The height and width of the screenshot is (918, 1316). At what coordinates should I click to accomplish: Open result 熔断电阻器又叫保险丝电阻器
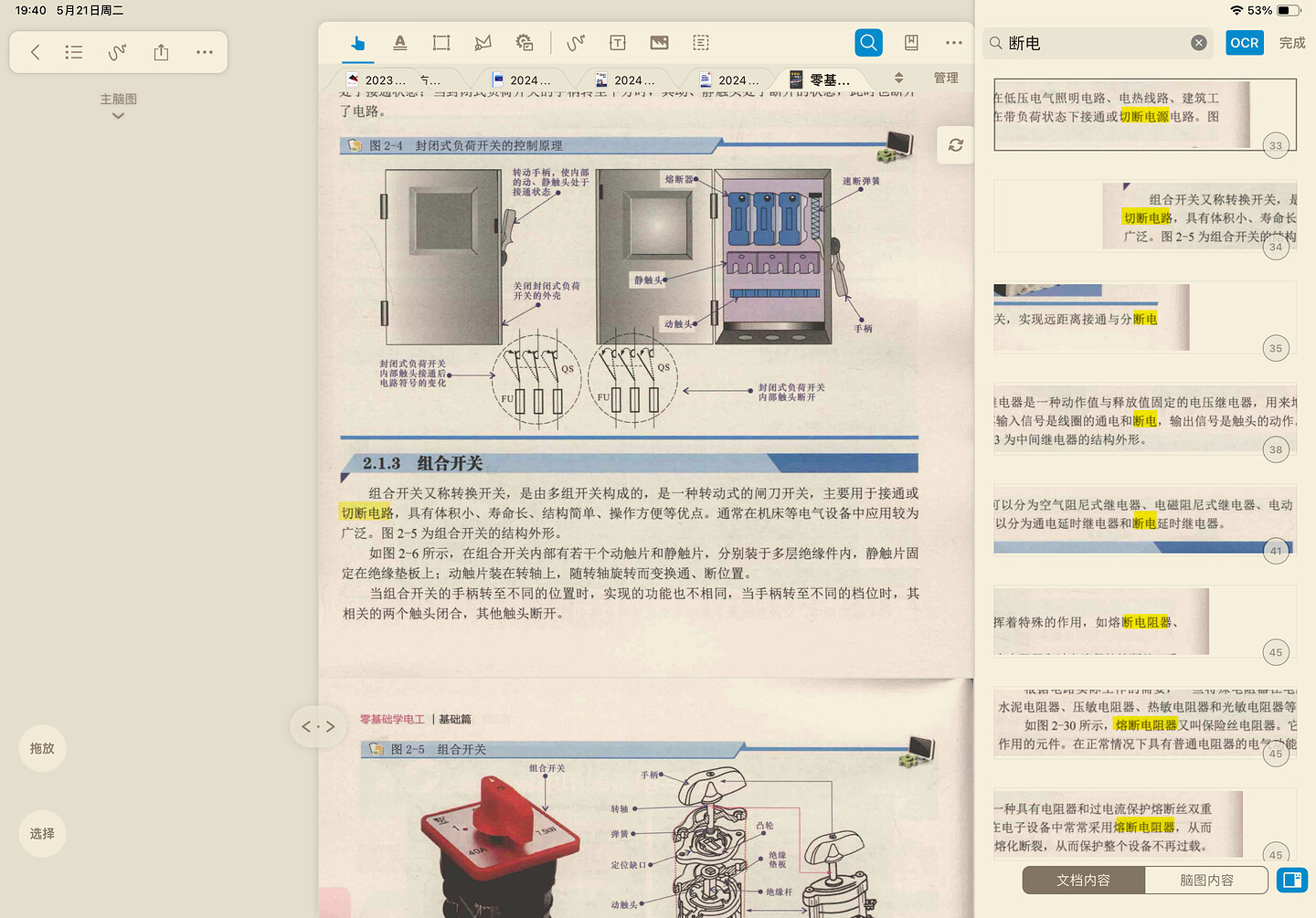point(1145,723)
